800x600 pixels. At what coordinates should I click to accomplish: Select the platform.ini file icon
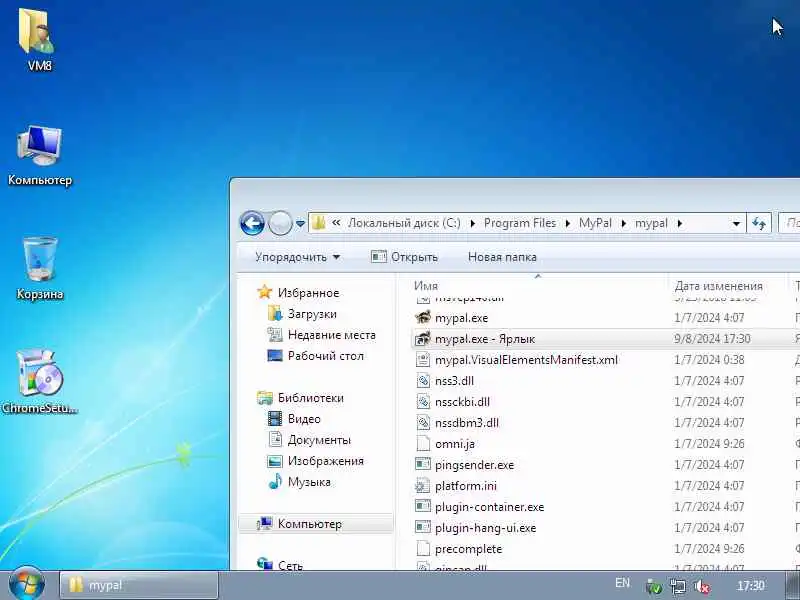point(423,486)
